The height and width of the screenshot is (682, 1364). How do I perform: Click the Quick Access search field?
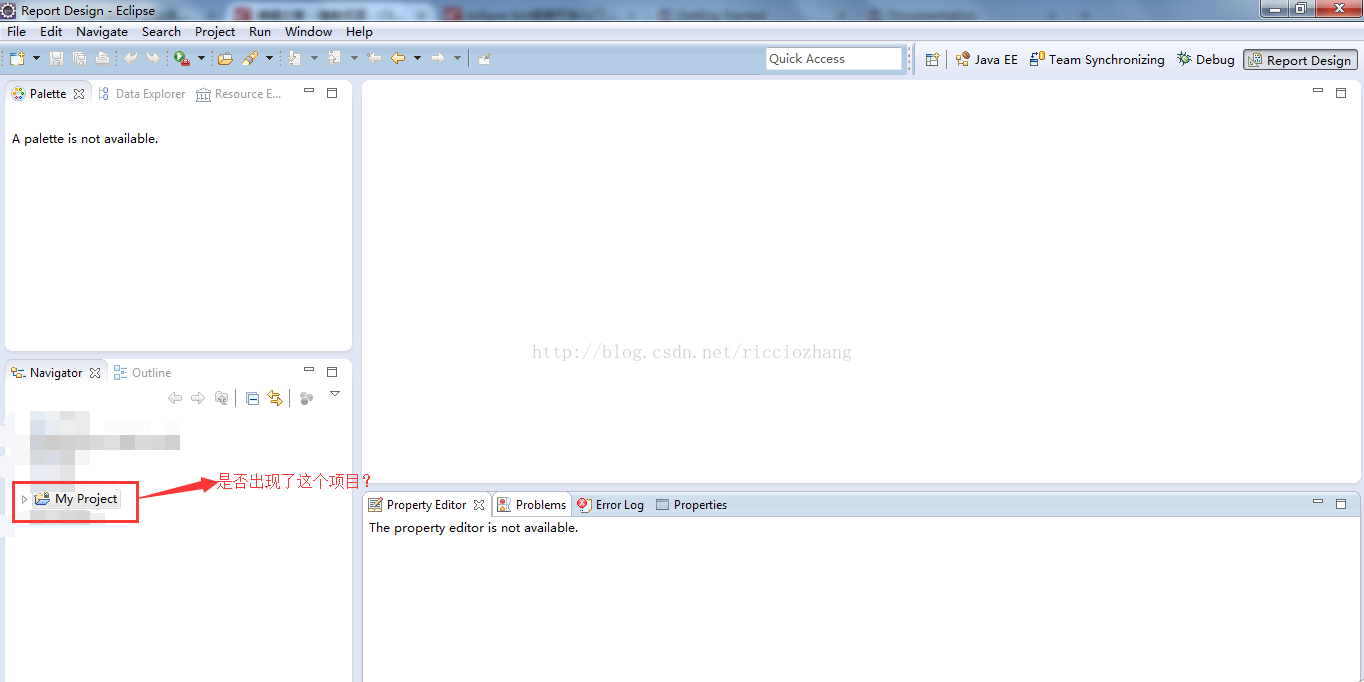pyautogui.click(x=834, y=59)
